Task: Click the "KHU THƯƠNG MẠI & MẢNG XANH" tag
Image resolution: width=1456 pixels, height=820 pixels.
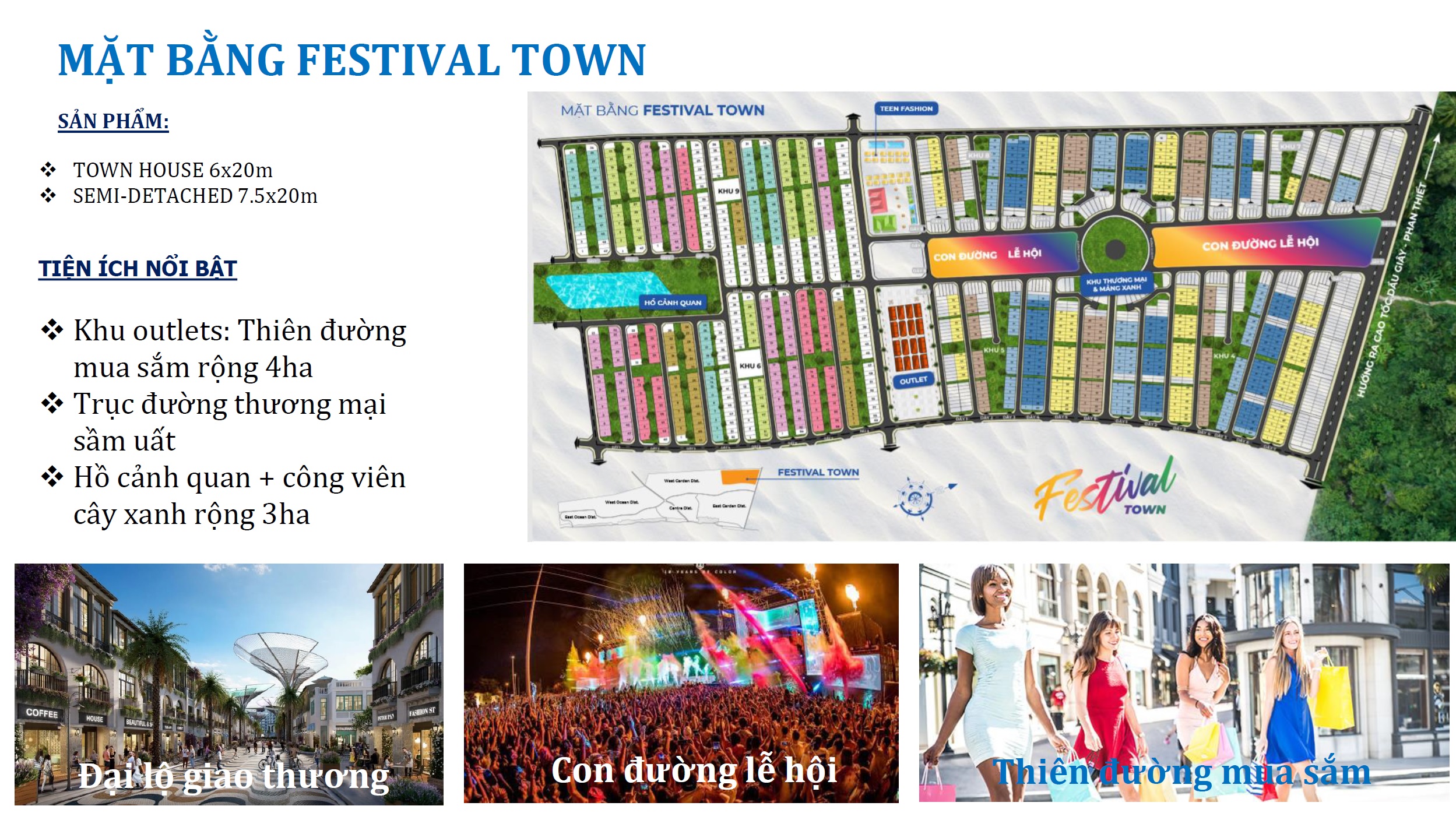Action: (1116, 284)
